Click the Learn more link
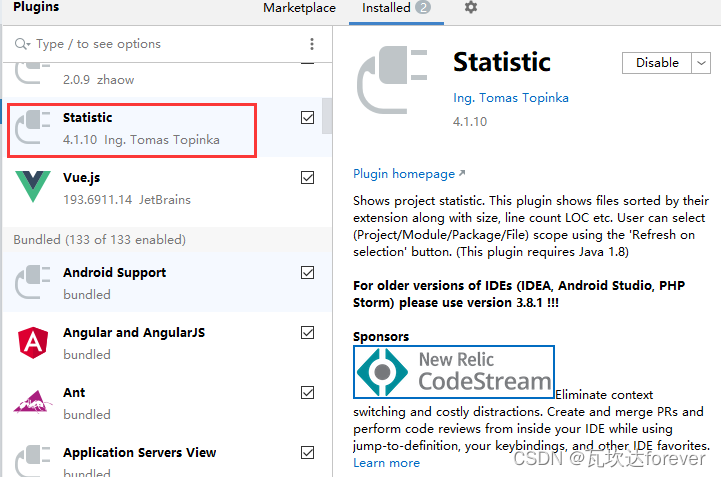Viewport: 721px width, 477px height. click(x=386, y=463)
